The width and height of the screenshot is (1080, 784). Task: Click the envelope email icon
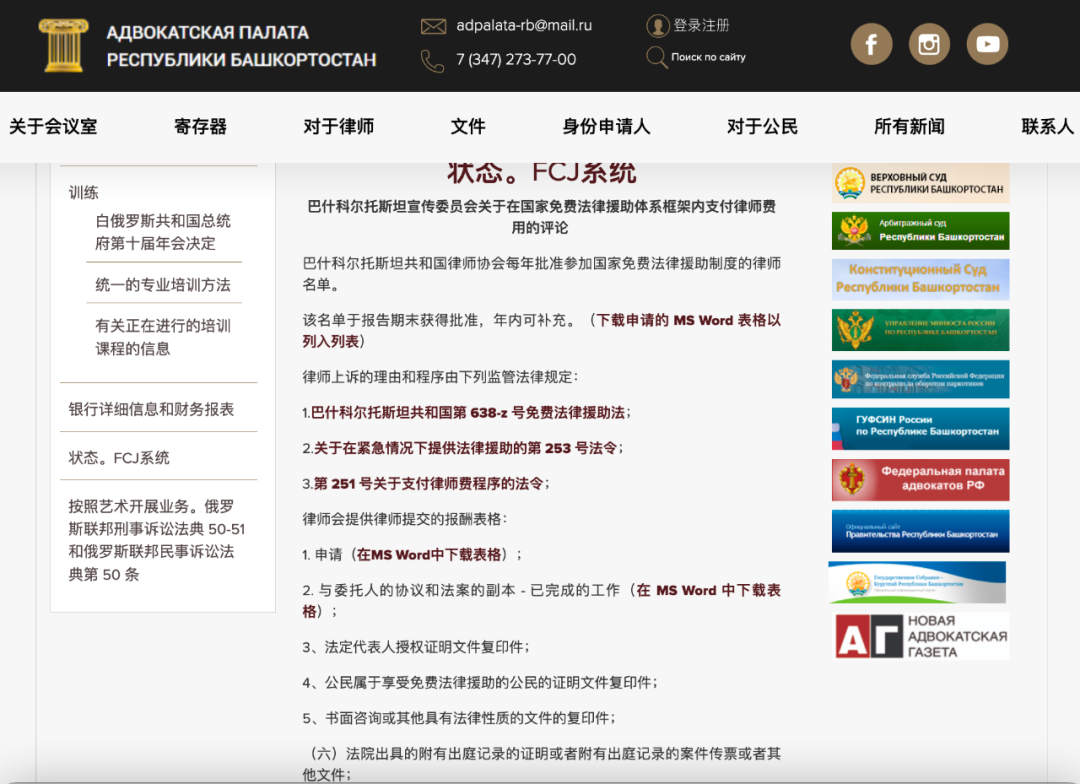point(433,26)
